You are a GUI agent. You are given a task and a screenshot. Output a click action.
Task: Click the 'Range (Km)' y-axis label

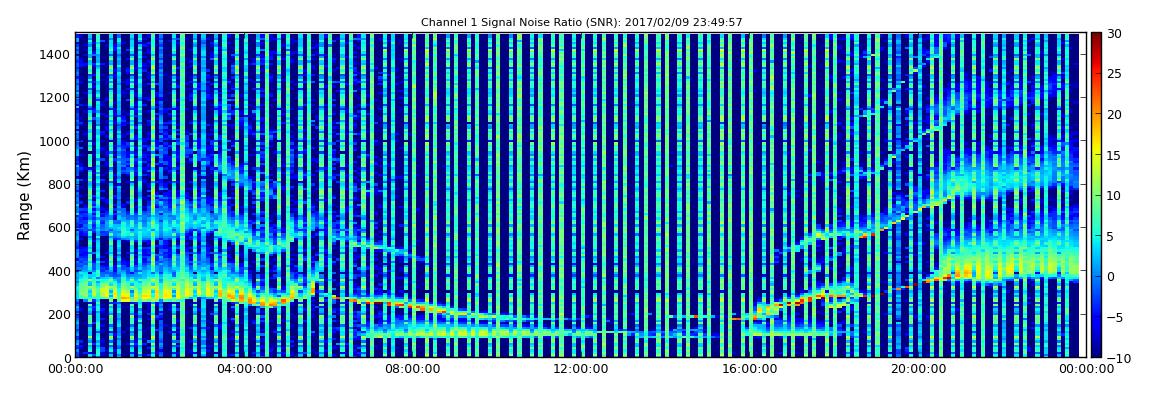coord(23,195)
